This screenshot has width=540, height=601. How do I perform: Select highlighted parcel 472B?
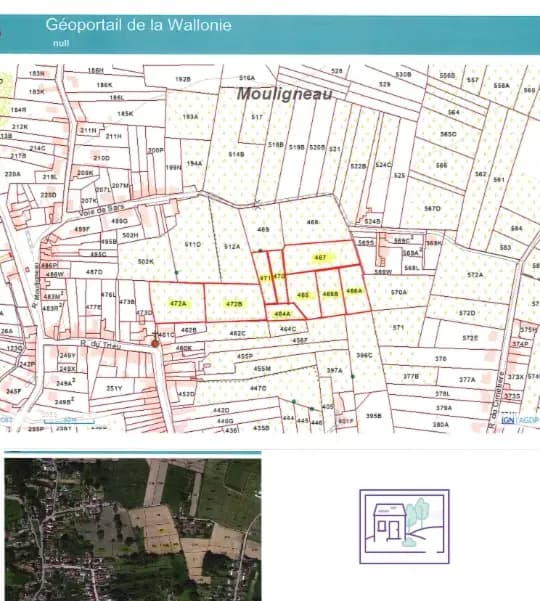[x=234, y=304]
